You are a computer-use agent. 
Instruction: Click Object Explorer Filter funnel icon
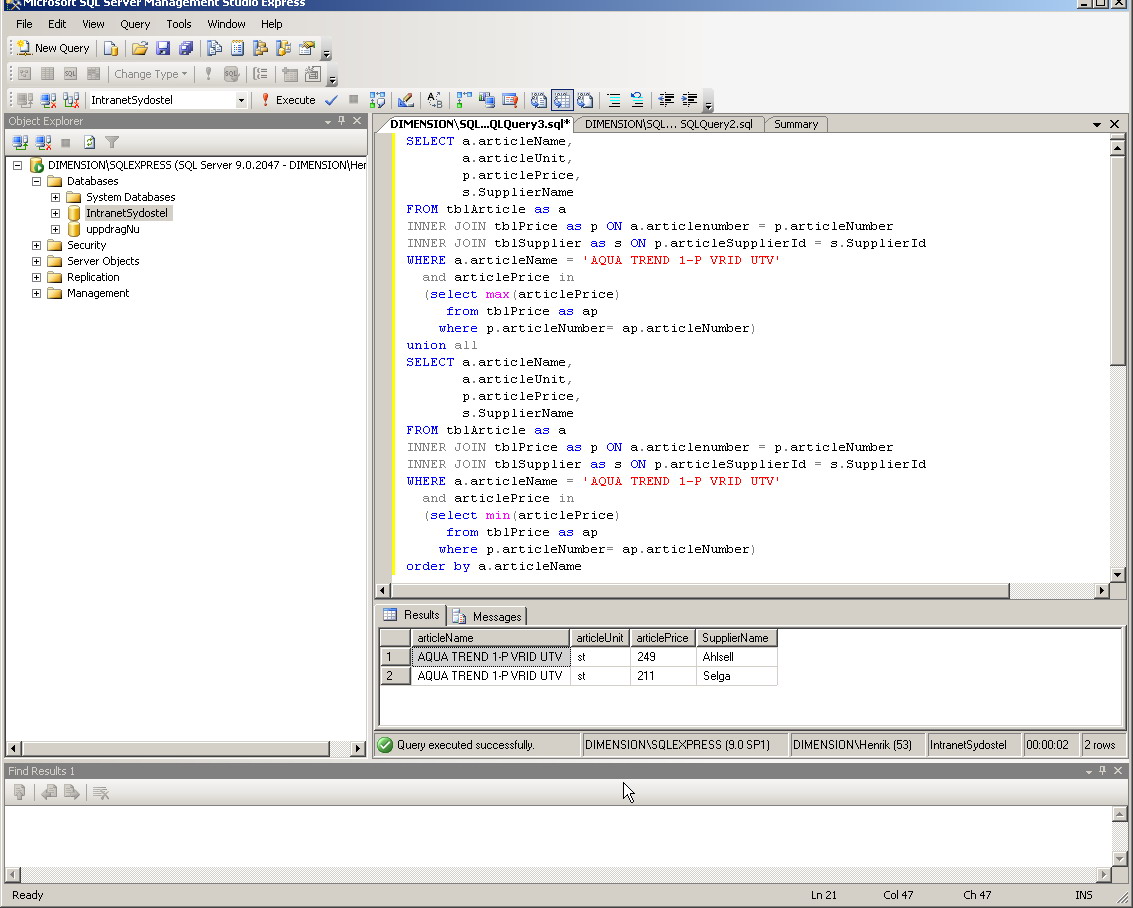click(x=112, y=142)
